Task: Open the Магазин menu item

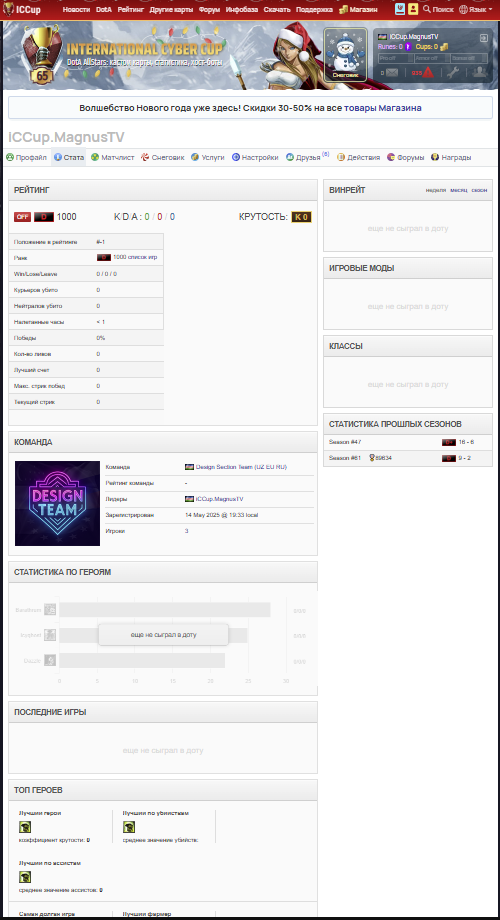Action: [x=359, y=9]
